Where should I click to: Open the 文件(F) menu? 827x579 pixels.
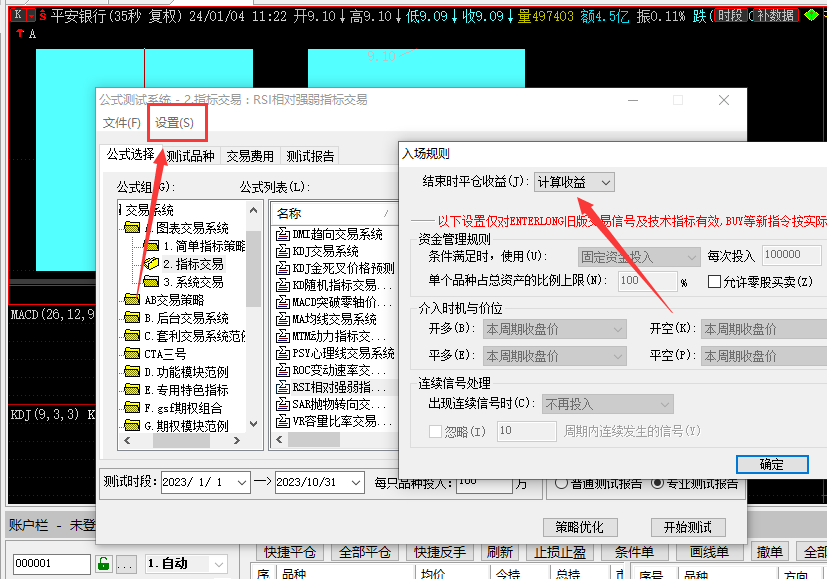click(121, 123)
